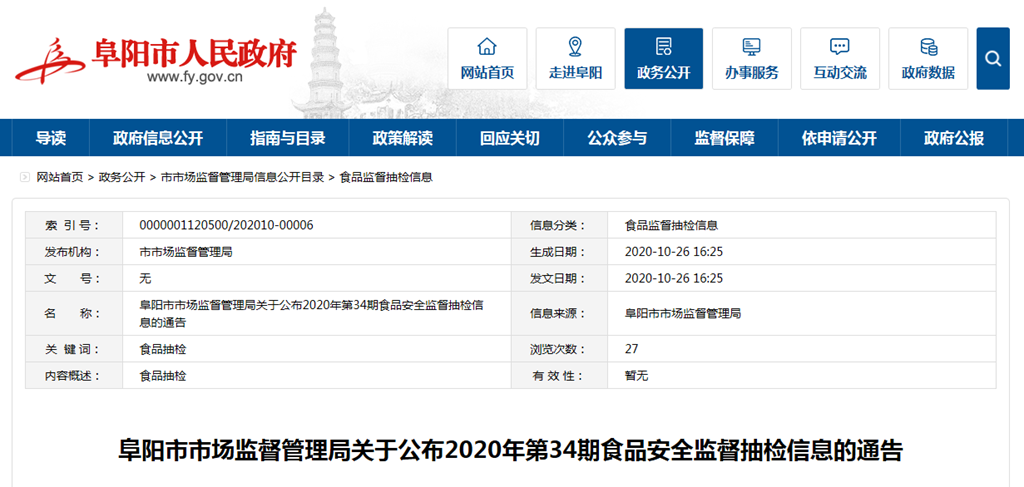Click the 食品抽检 value in 内容概述 row
1024x487 pixels.
[x=163, y=376]
